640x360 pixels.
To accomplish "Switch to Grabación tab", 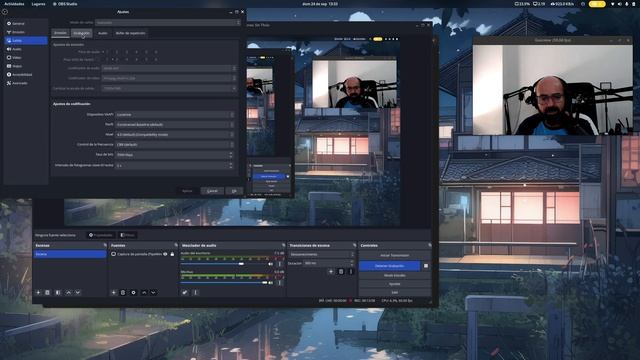I will coord(82,33).
